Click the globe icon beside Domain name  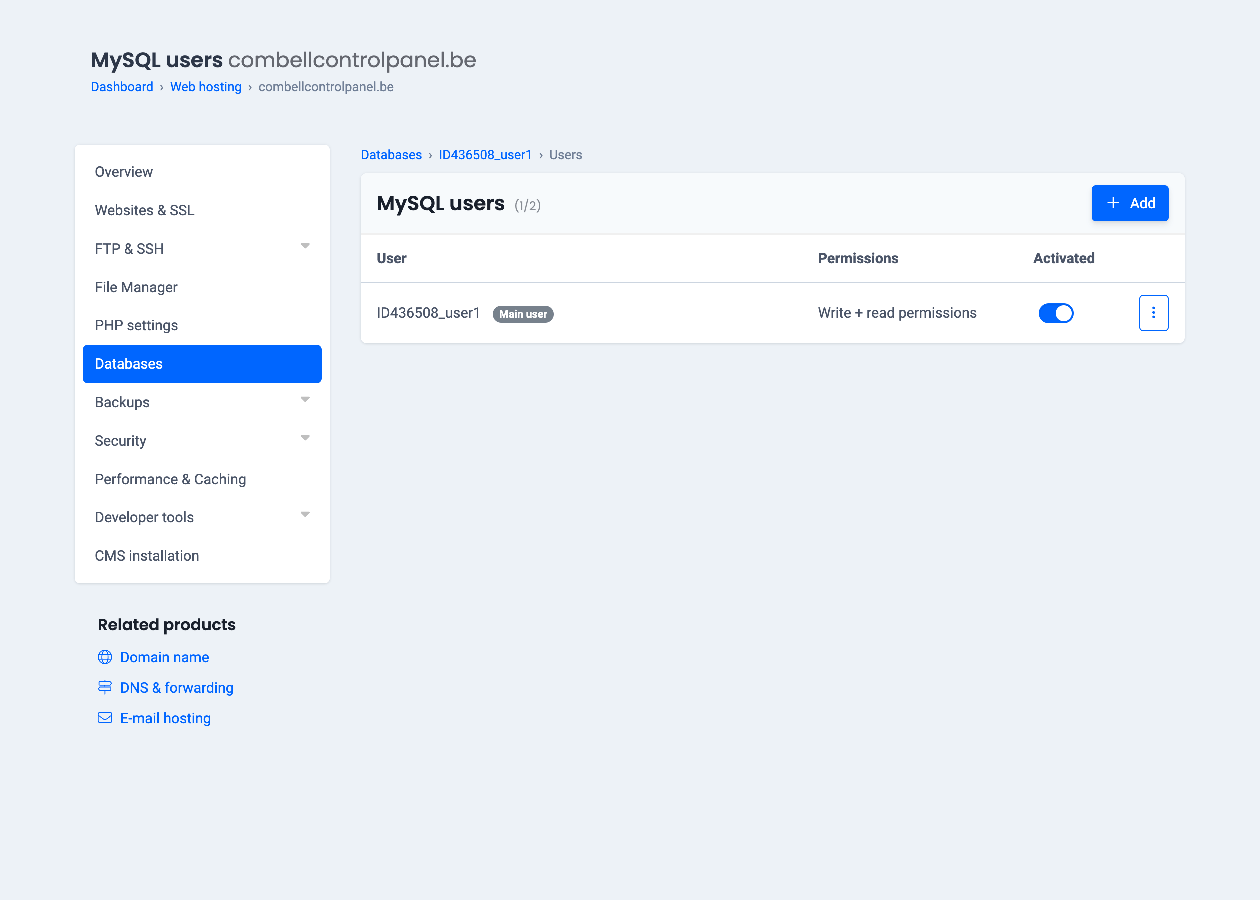105,657
